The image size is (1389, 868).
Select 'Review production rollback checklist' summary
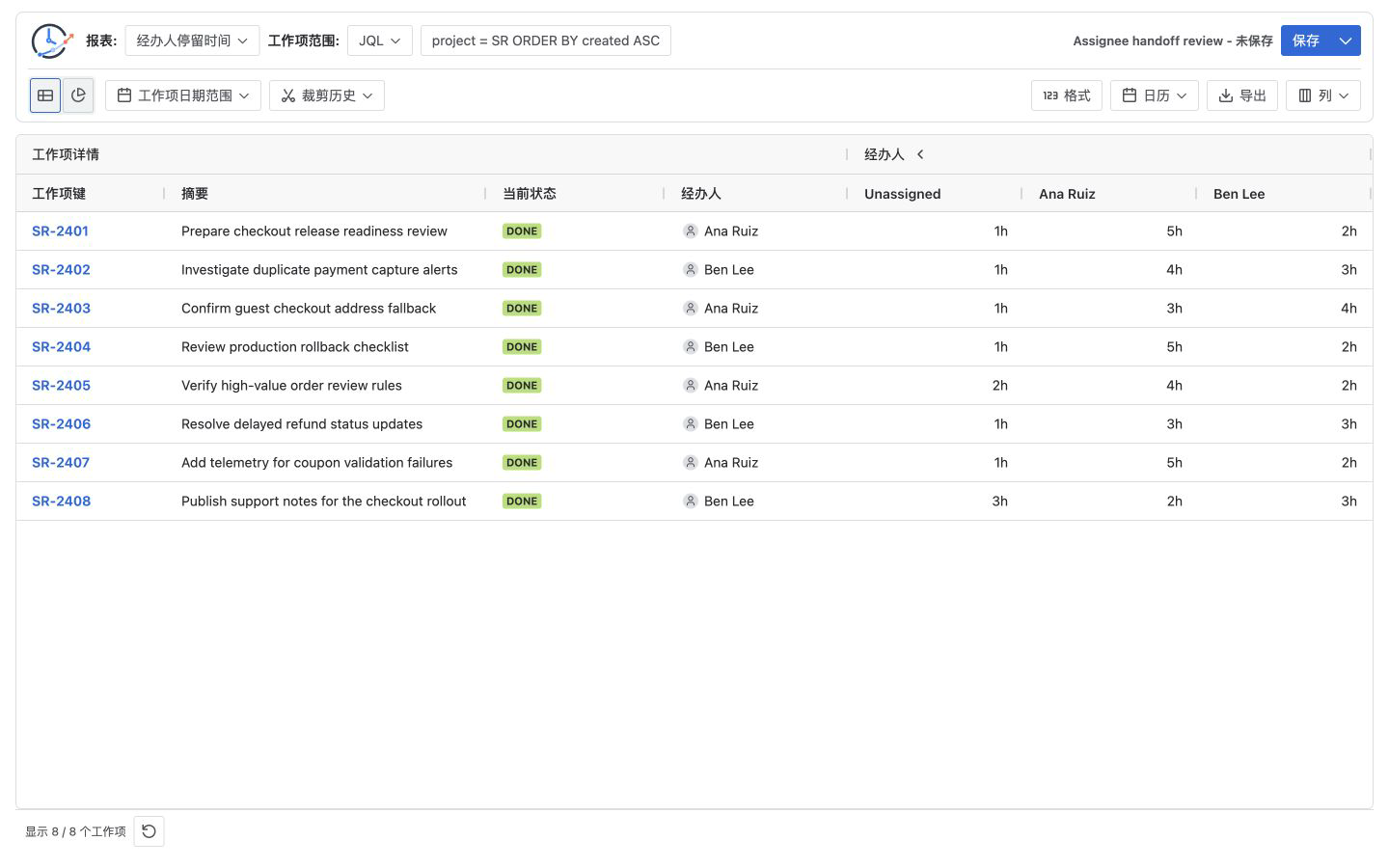pos(295,347)
